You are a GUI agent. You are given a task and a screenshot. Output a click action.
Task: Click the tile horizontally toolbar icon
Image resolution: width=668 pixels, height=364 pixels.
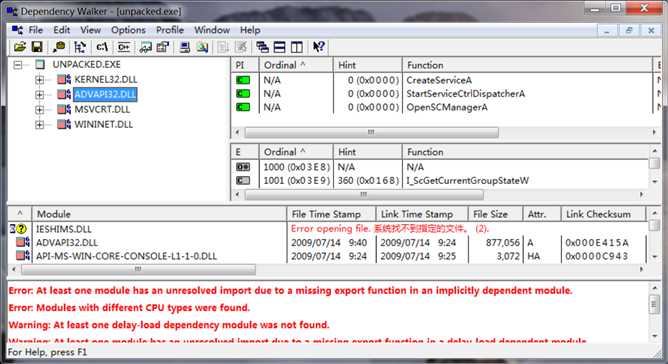tap(279, 47)
